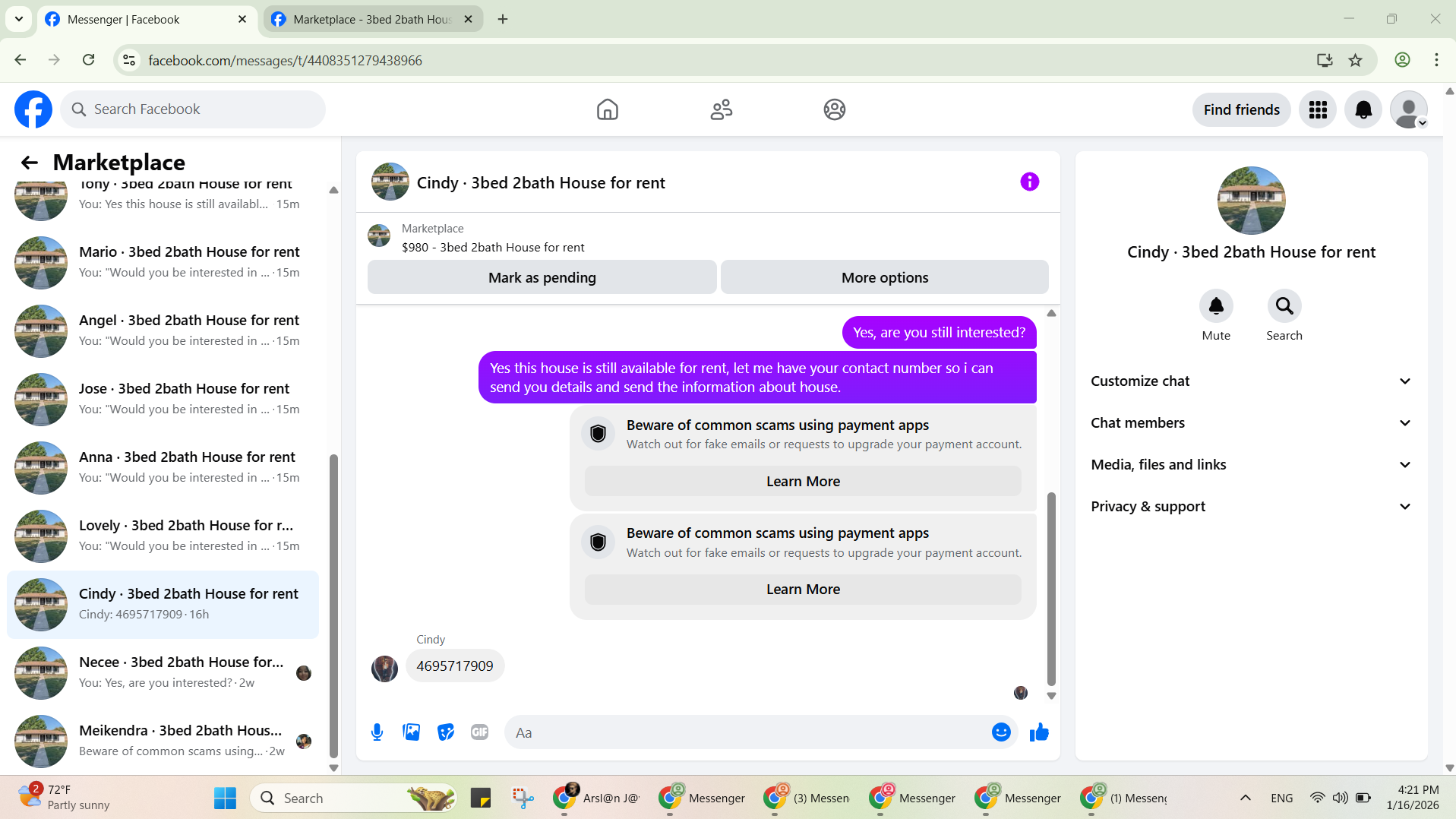Screen dimensions: 1456x819
Task: Click the second Learn More button
Action: [803, 590]
